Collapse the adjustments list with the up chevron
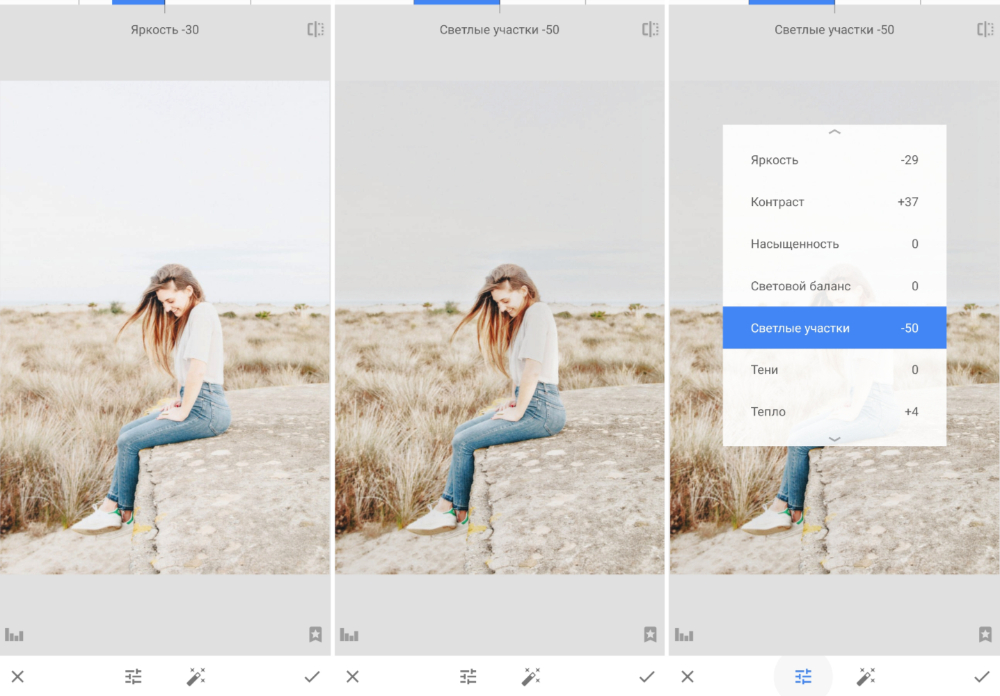Image resolution: width=1000 pixels, height=696 pixels. (834, 132)
